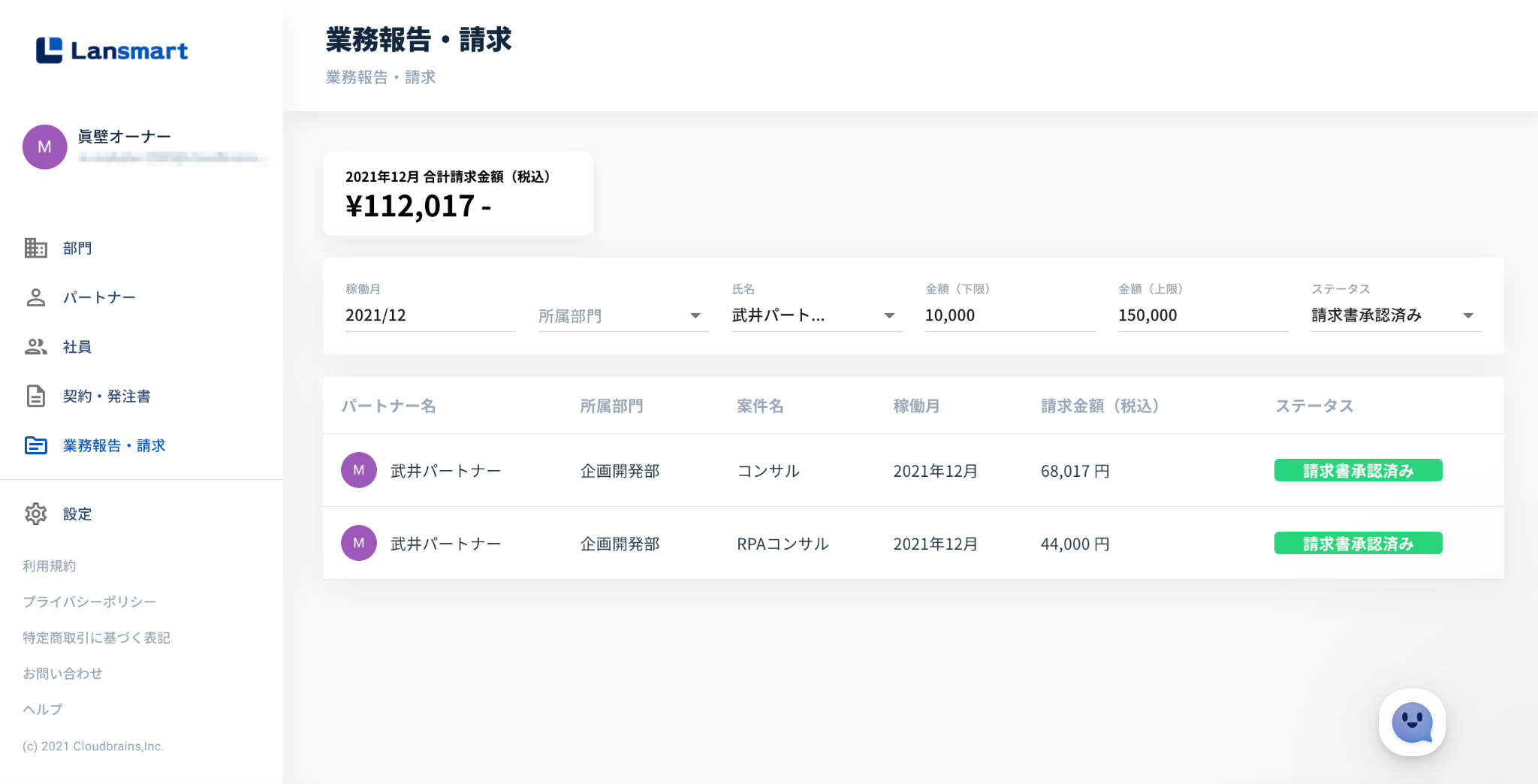This screenshot has width=1538, height=784.
Task: Open the ヘルプ link
Action: [x=43, y=709]
